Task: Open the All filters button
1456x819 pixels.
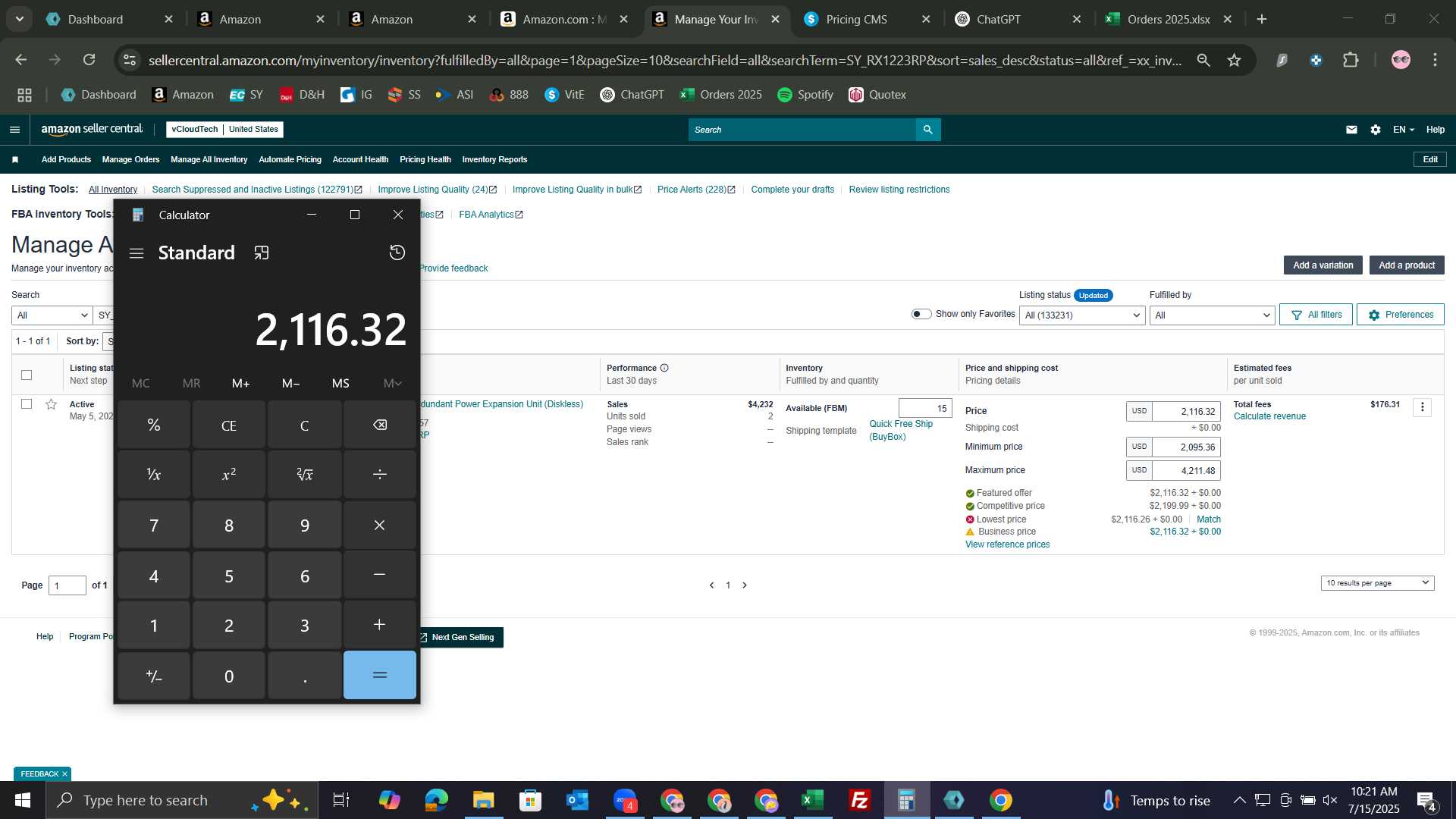Action: coord(1316,315)
